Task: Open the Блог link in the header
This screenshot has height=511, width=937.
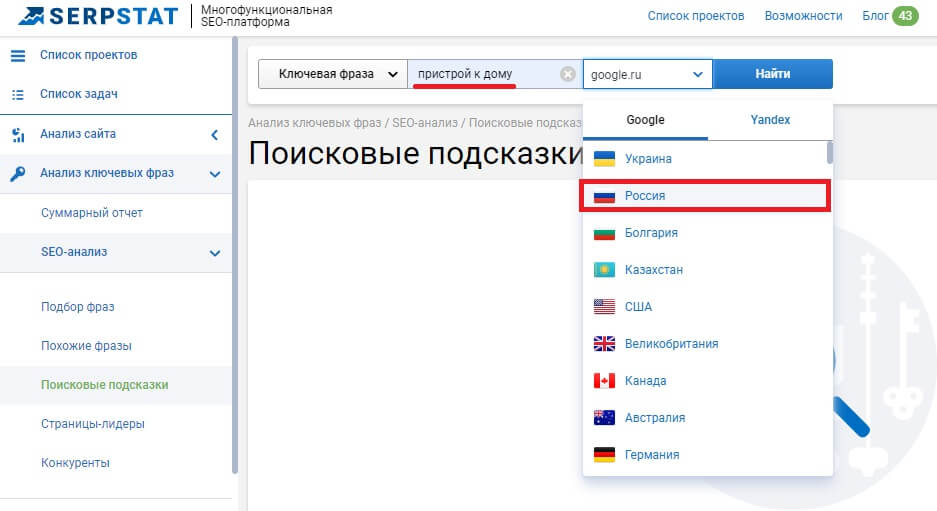Action: pyautogui.click(x=875, y=16)
